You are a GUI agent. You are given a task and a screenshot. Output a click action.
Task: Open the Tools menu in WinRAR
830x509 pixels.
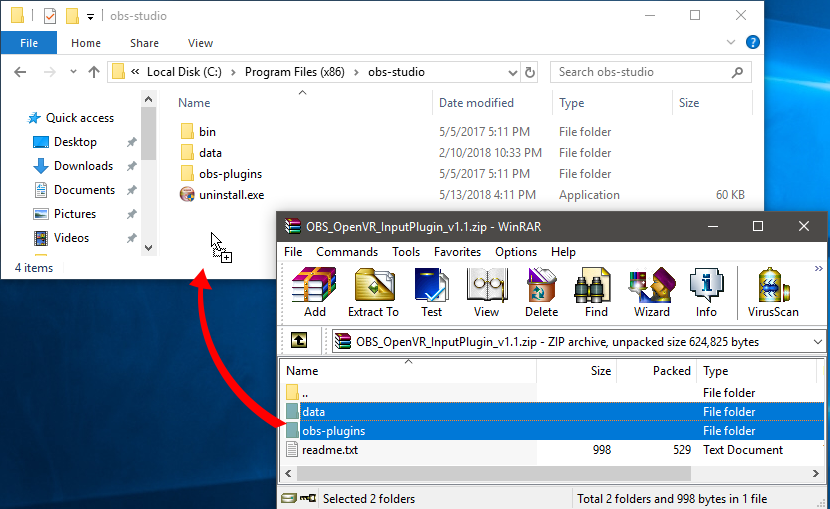[405, 252]
